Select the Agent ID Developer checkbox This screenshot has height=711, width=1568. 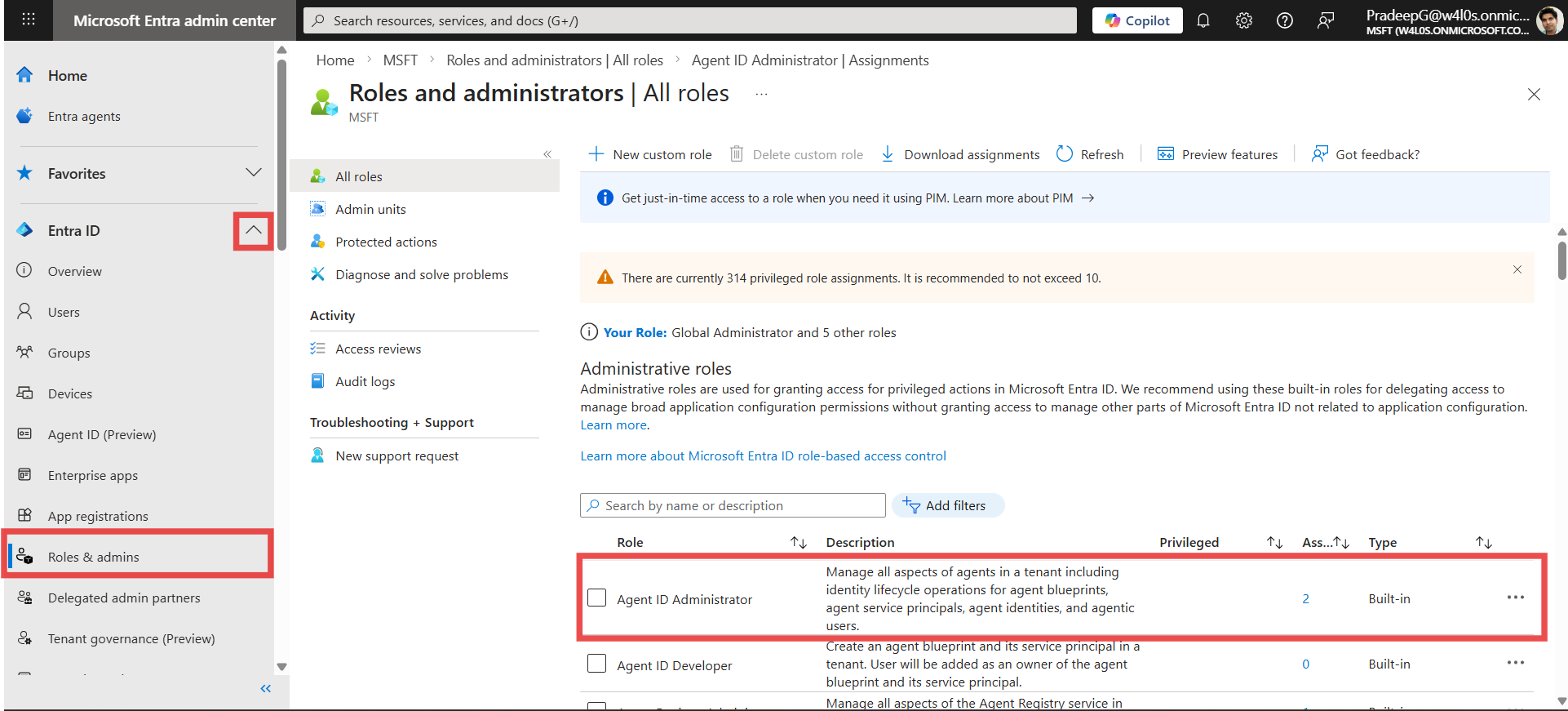(597, 664)
